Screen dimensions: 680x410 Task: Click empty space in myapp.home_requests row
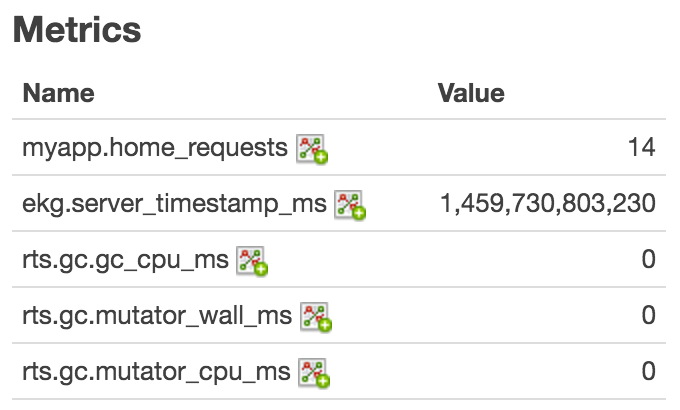[470, 148]
